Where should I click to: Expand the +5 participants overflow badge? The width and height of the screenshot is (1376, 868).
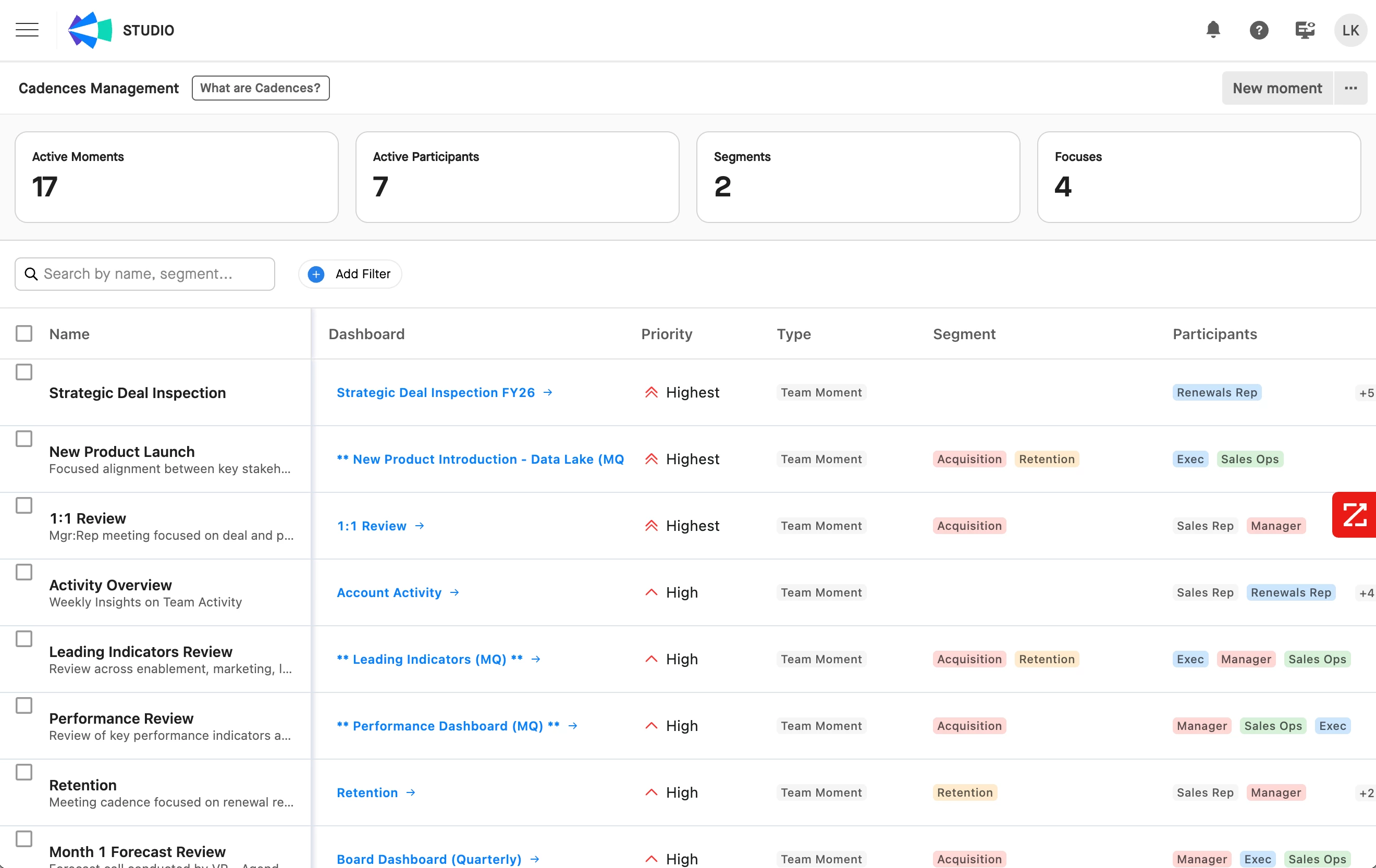click(x=1366, y=393)
